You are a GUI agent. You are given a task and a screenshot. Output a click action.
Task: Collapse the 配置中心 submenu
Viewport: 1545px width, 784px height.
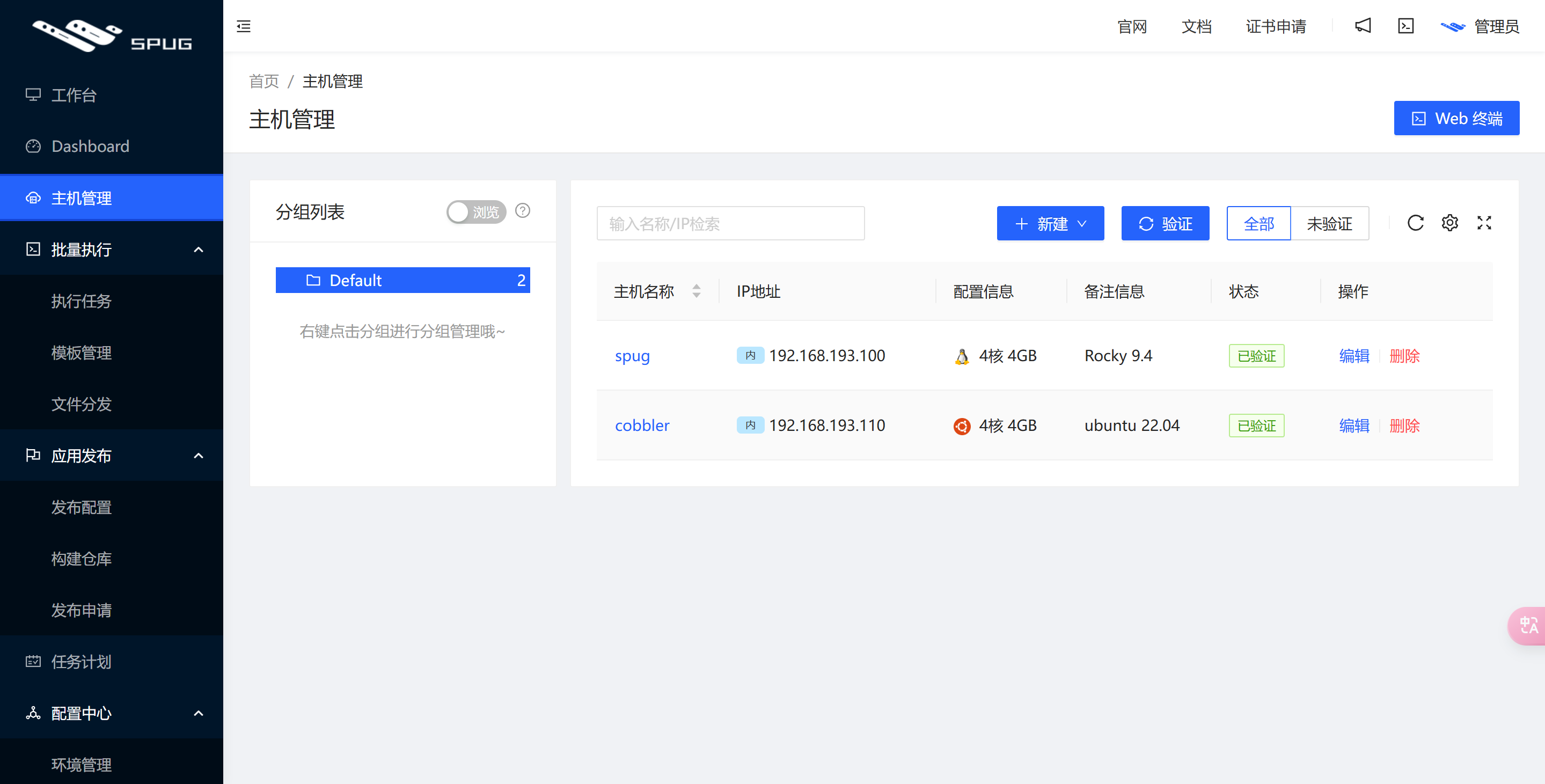pos(112,713)
